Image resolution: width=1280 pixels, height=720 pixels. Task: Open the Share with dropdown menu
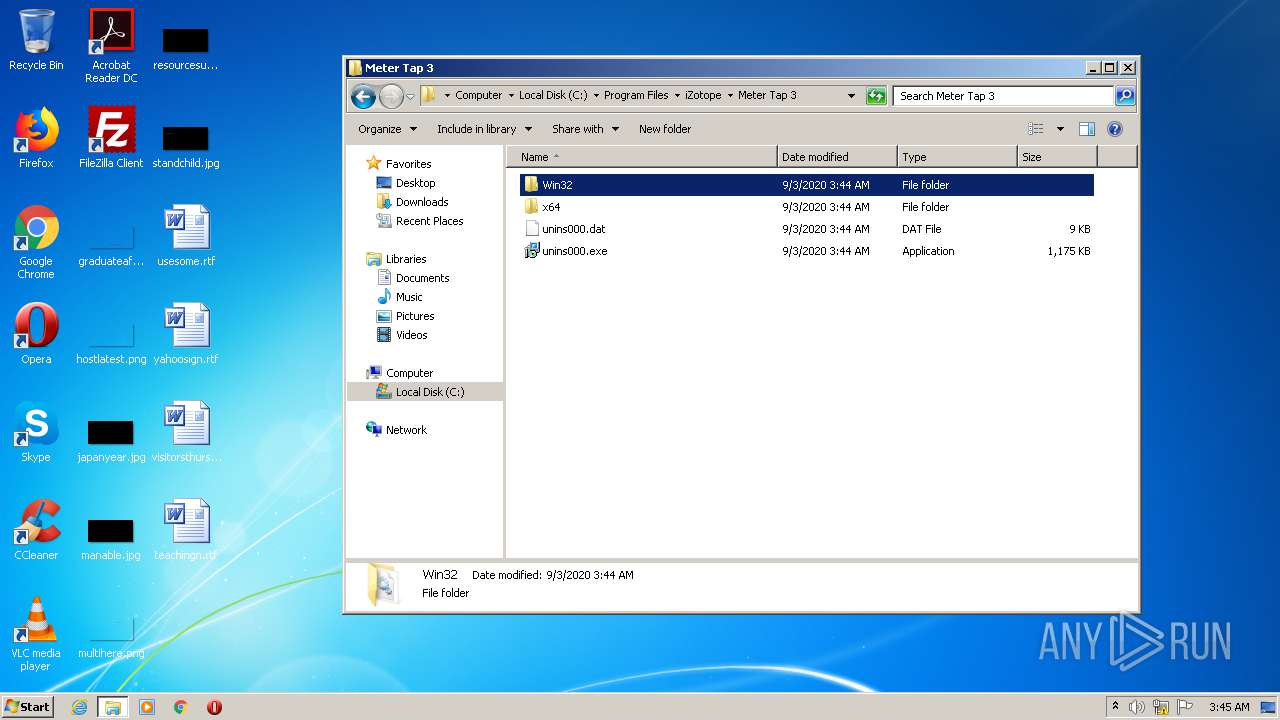coord(585,129)
